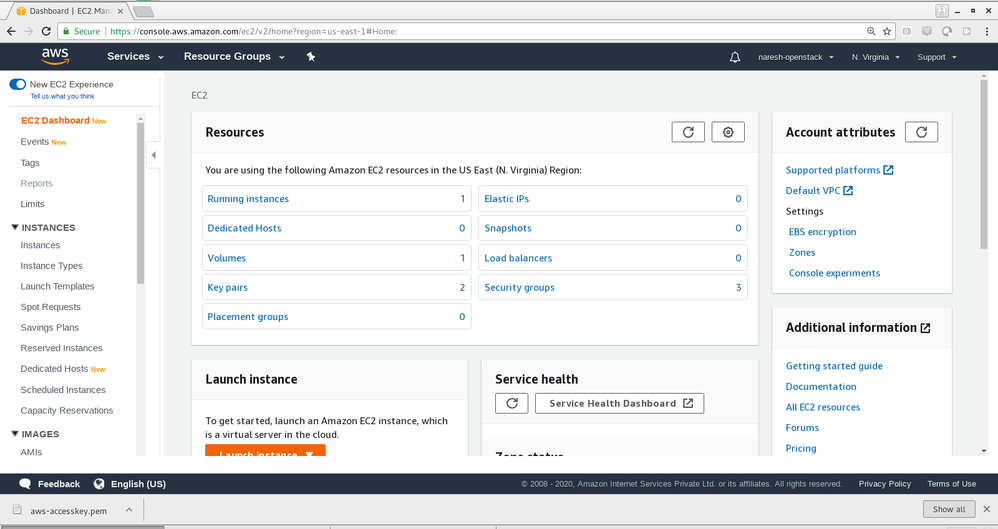The image size is (998, 529).
Task: Refresh the Service health panel
Action: coord(512,403)
